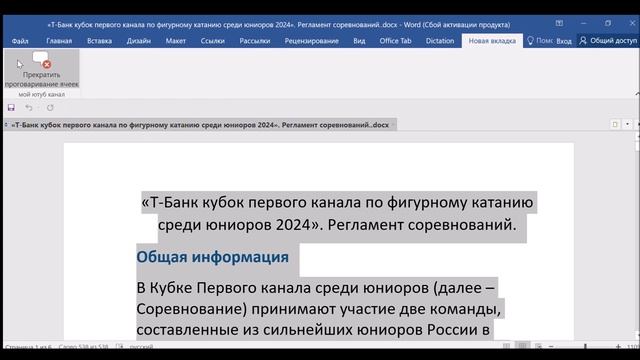Open the Файл menu

(x=20, y=41)
